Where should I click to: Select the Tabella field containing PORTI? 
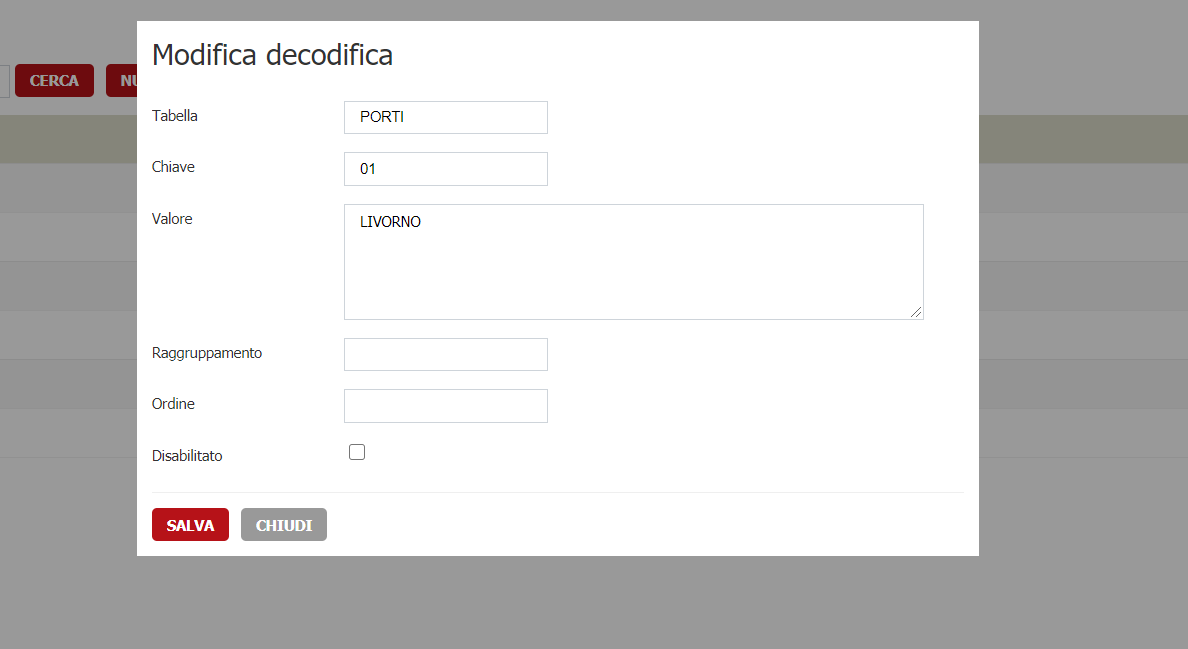tap(445, 117)
